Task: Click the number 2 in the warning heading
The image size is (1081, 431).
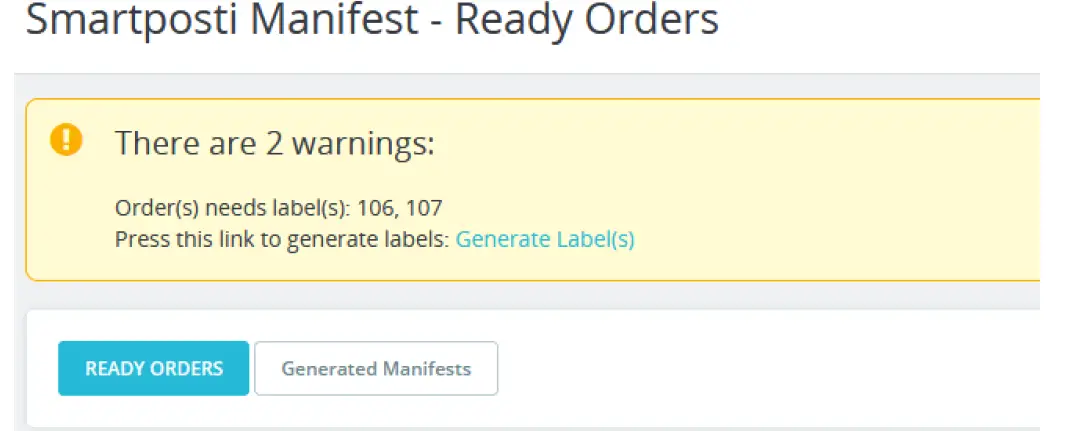Action: pyautogui.click(x=274, y=143)
